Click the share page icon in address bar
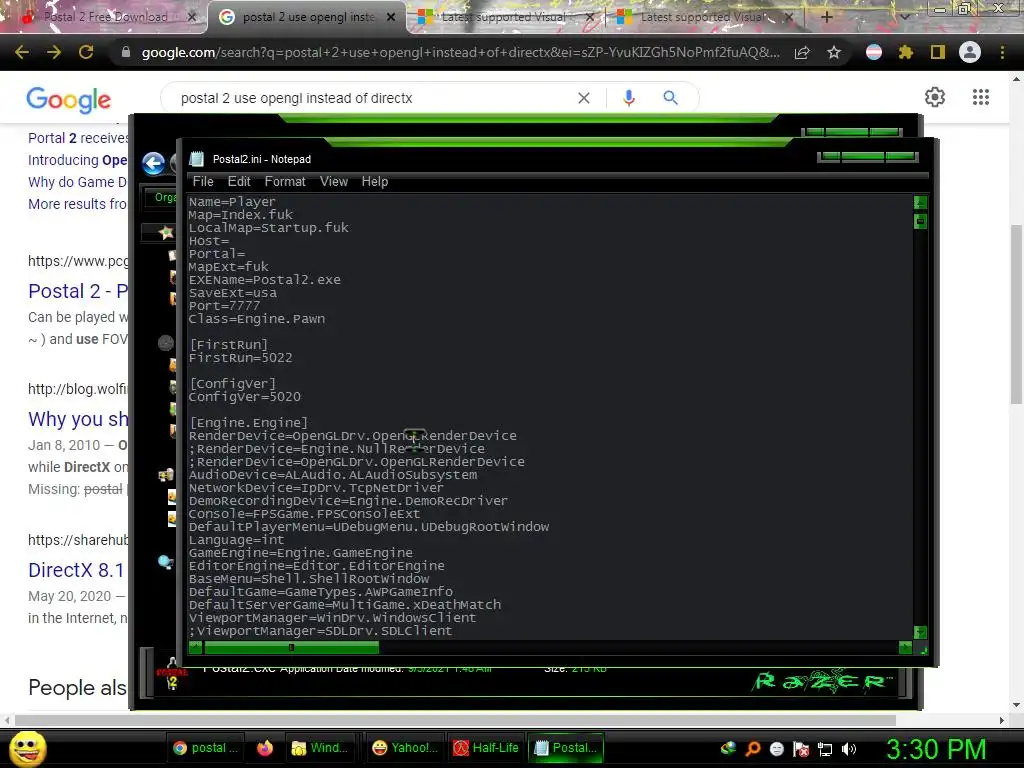Screen dimensions: 1024x768 [802, 52]
